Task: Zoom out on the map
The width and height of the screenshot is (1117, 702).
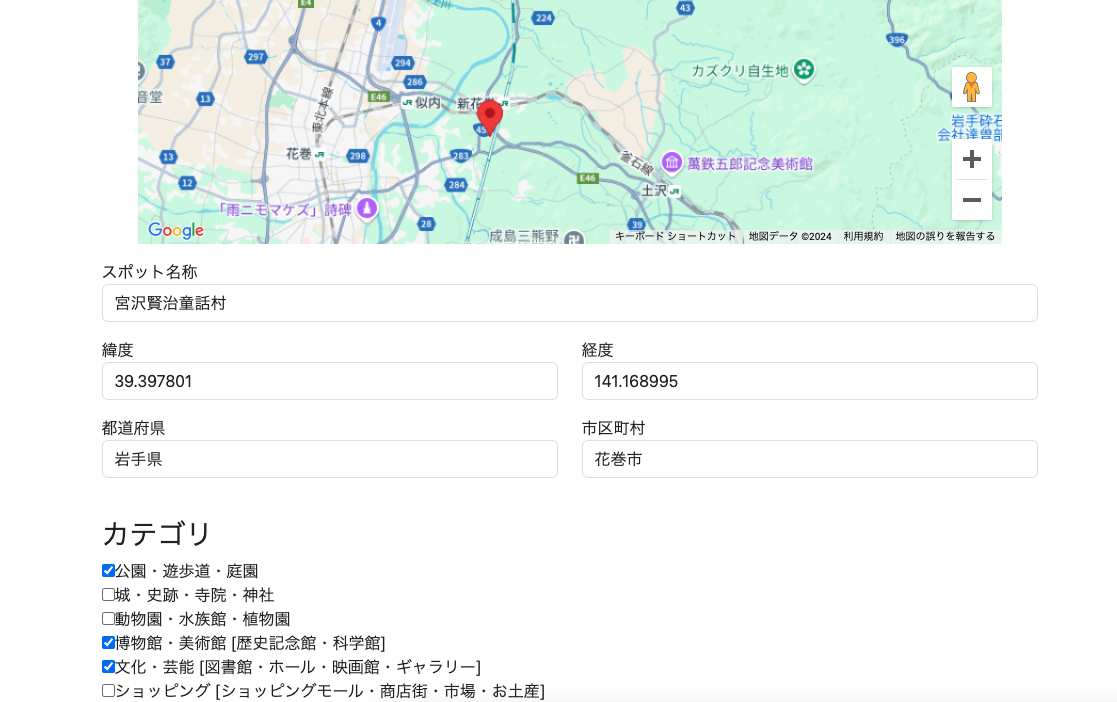Action: 972,200
